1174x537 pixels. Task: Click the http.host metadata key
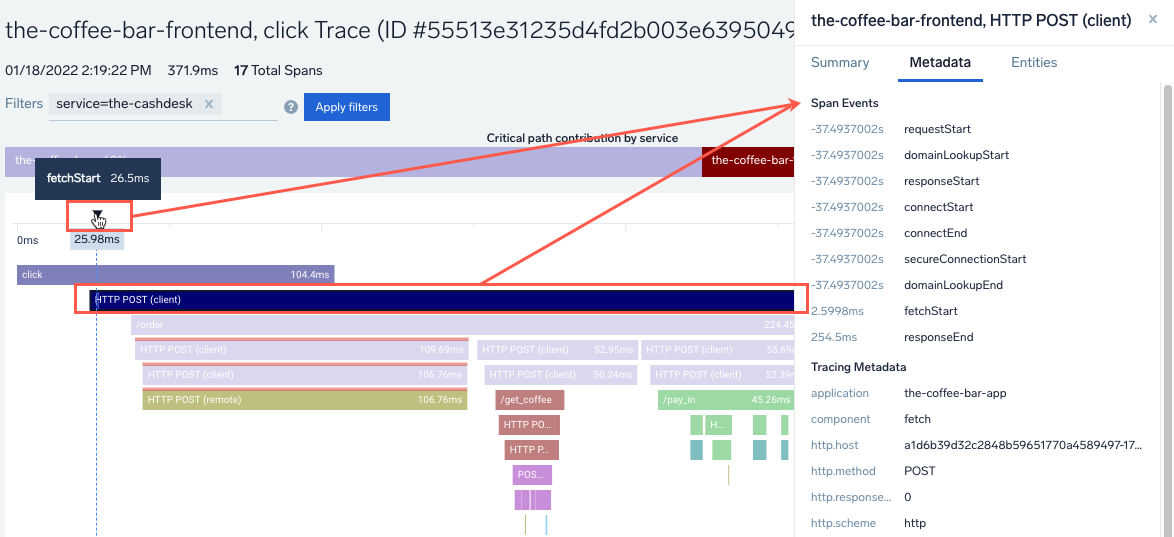click(x=834, y=445)
